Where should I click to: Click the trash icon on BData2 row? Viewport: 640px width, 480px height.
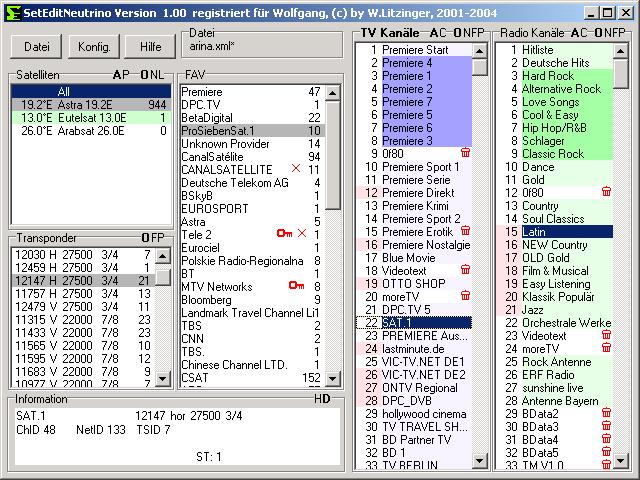607,413
